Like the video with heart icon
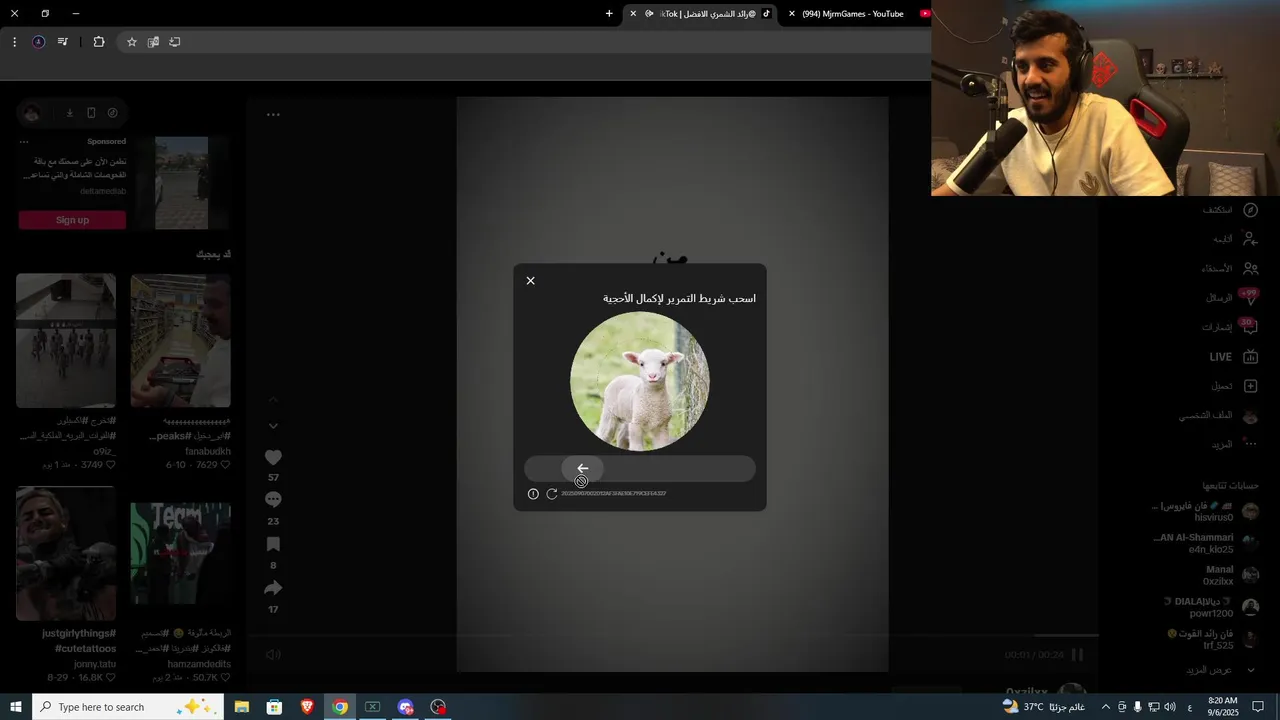 point(273,457)
